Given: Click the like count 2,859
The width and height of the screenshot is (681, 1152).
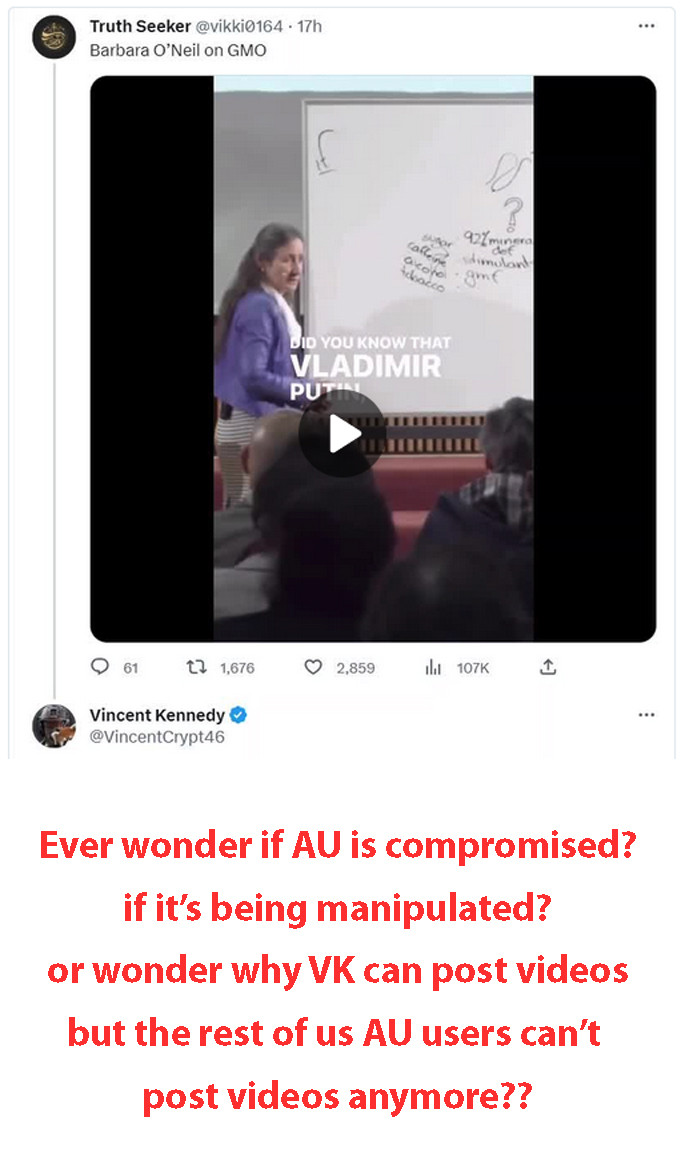Looking at the screenshot, I should point(356,668).
